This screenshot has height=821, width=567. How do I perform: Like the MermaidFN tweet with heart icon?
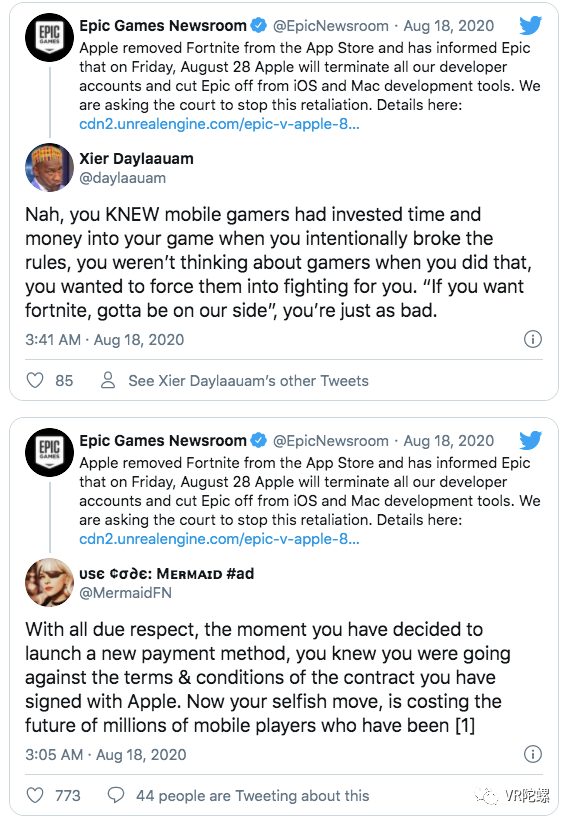pyautogui.click(x=35, y=795)
